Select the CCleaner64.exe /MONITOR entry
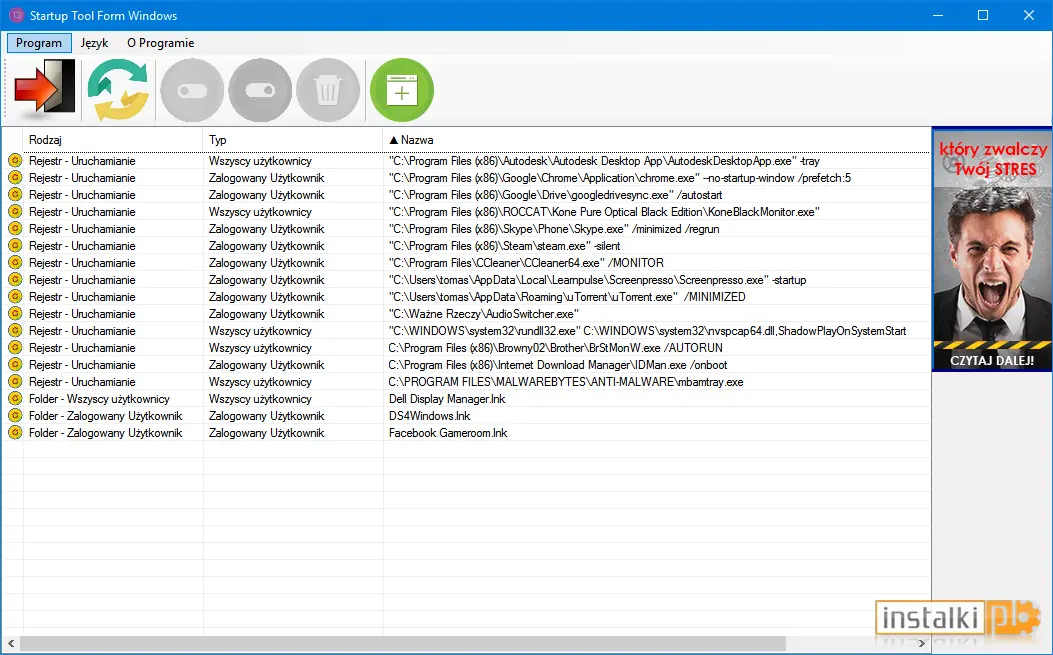The height and width of the screenshot is (655, 1053). click(x=526, y=263)
